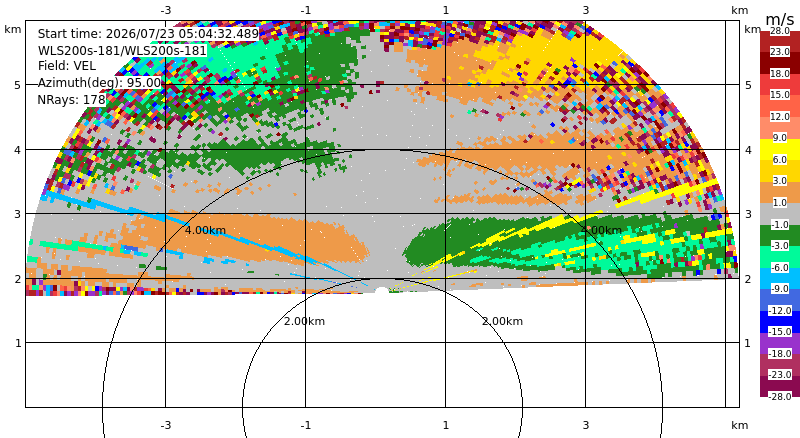This screenshot has height=438, width=800.
Task: Click the right 2.00km range ring label
Action: [x=503, y=321]
